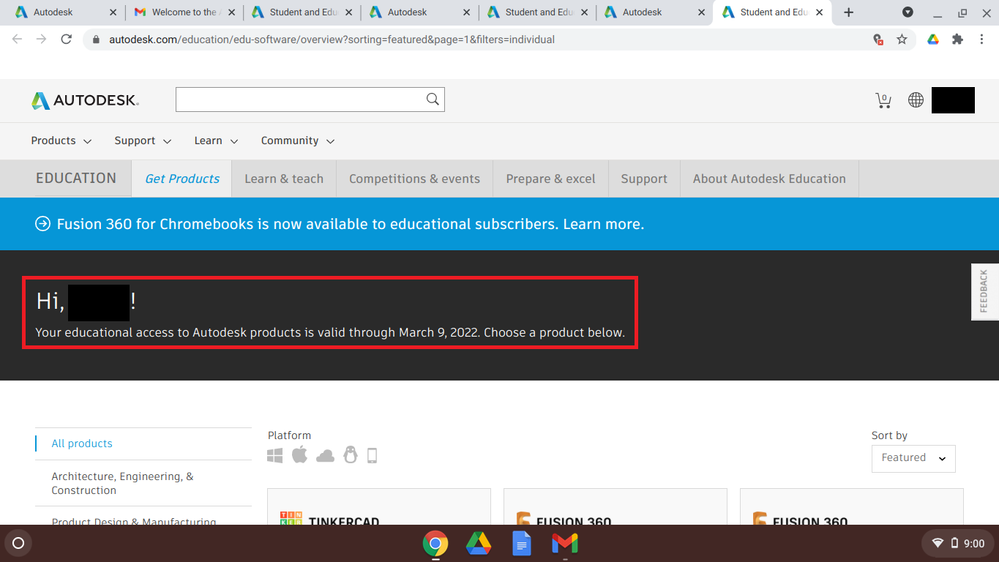Open the ChromeOS launcher circle button
Screen dimensions: 999x562
[x=18, y=544]
